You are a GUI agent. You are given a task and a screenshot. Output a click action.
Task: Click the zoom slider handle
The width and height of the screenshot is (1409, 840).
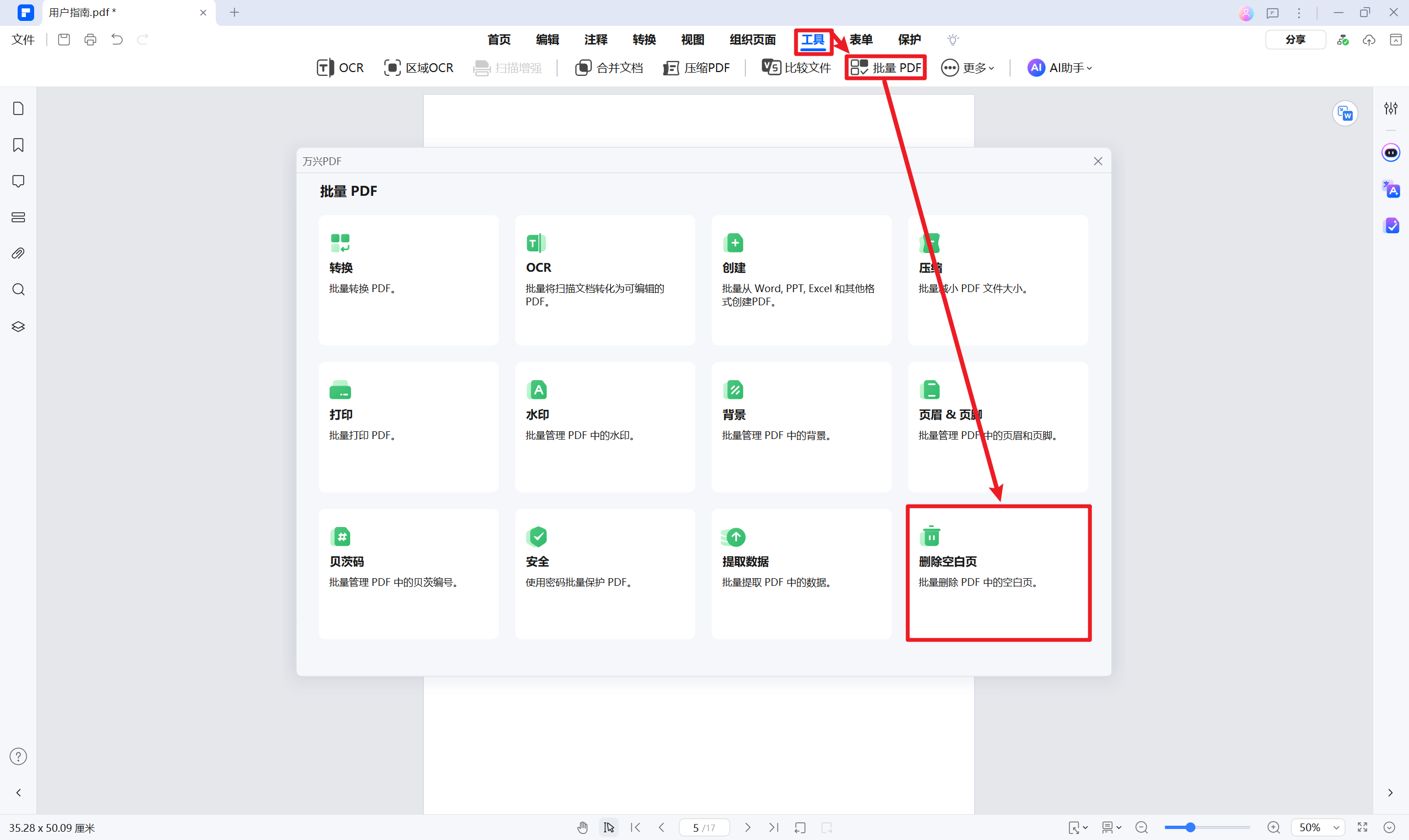coord(1190,827)
